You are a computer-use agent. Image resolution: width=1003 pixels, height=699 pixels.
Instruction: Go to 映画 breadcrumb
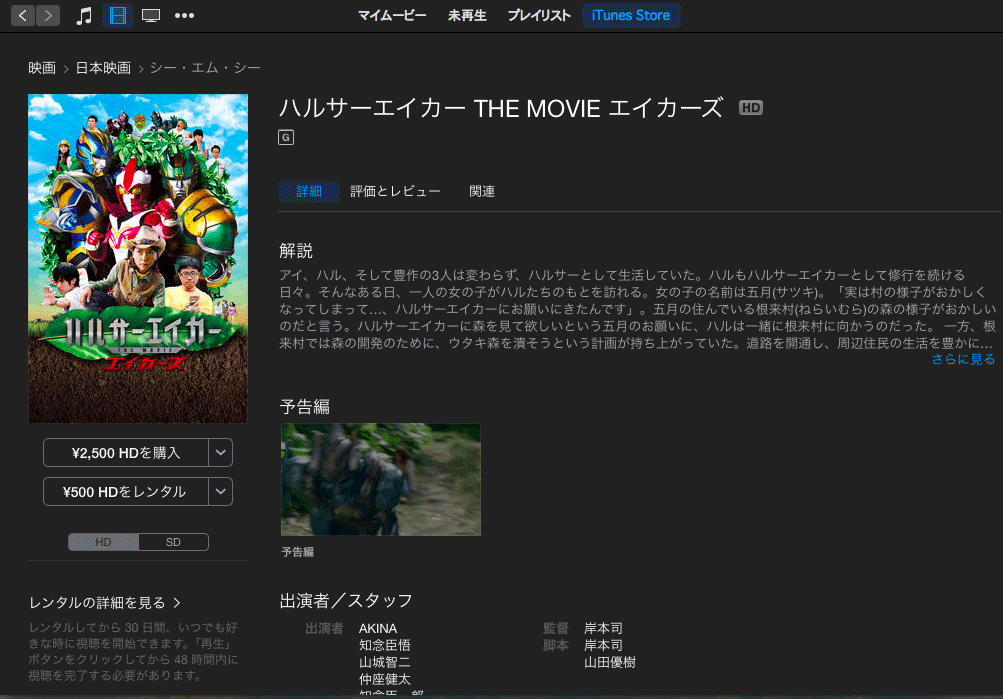(42, 68)
